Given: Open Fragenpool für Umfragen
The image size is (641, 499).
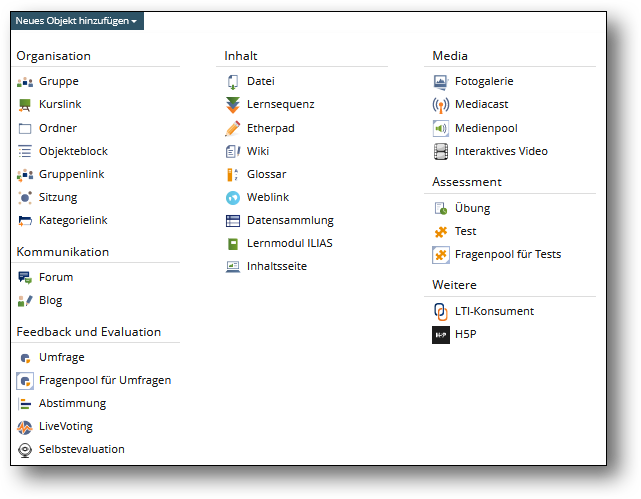Looking at the screenshot, I should tap(105, 380).
